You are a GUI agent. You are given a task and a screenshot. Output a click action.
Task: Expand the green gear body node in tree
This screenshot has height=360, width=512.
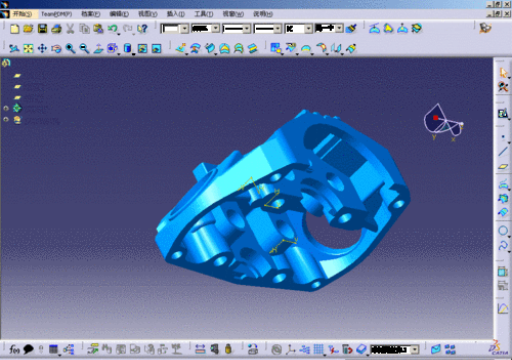[x=6, y=108]
